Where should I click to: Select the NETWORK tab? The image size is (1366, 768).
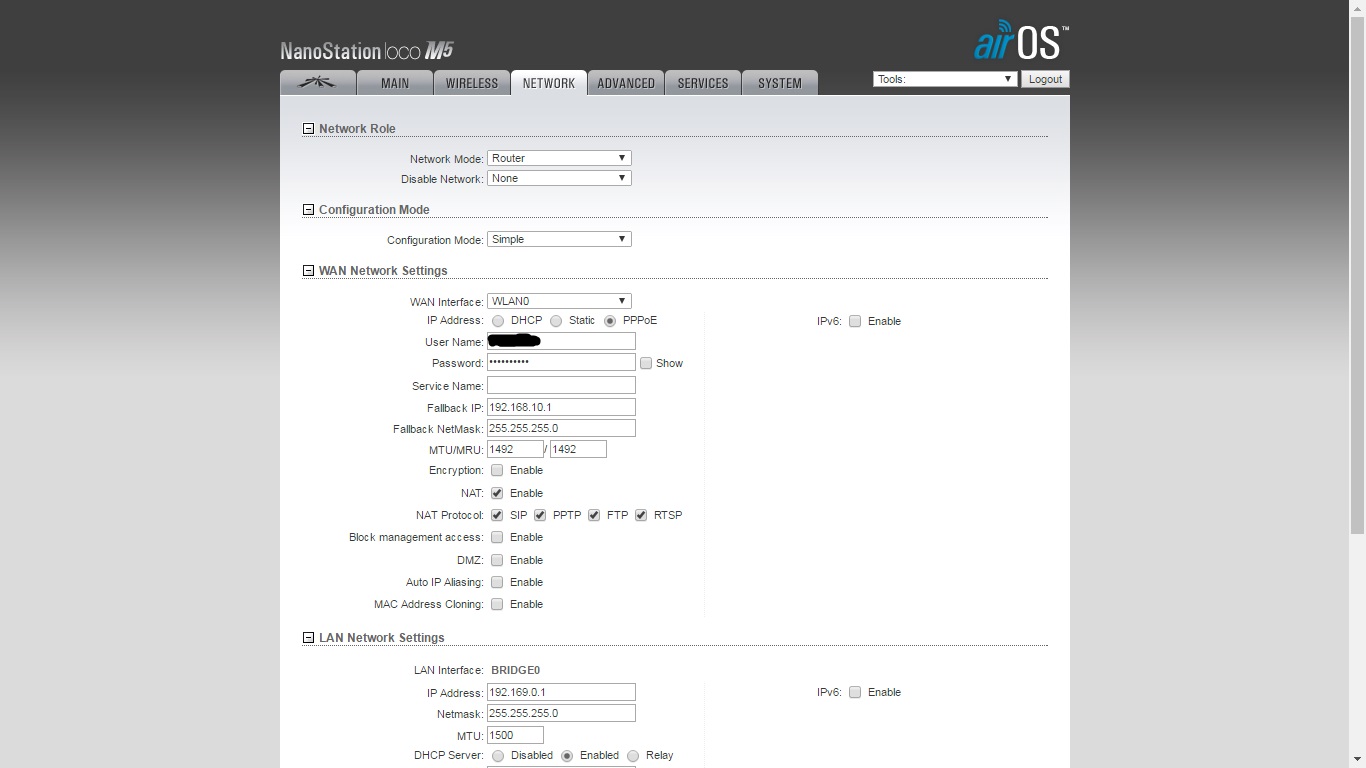tap(549, 83)
